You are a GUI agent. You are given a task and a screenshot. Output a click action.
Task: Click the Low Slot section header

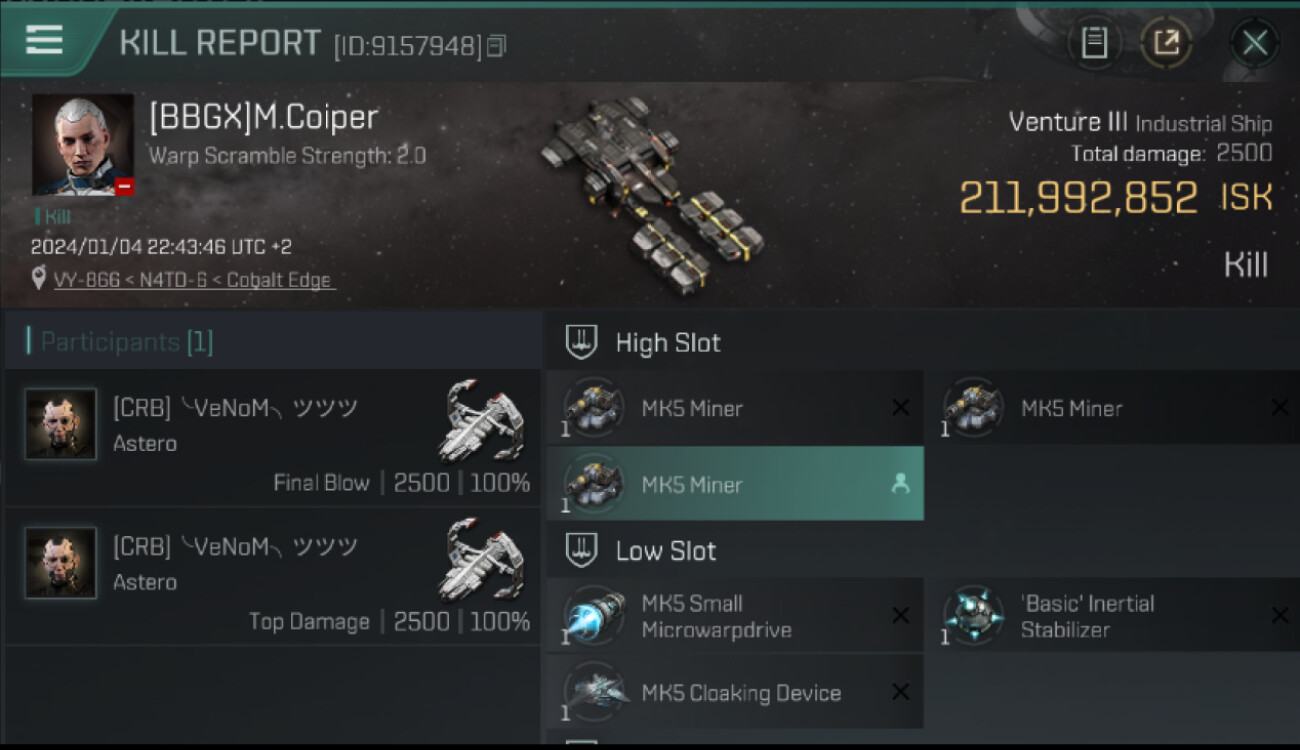coord(642,551)
